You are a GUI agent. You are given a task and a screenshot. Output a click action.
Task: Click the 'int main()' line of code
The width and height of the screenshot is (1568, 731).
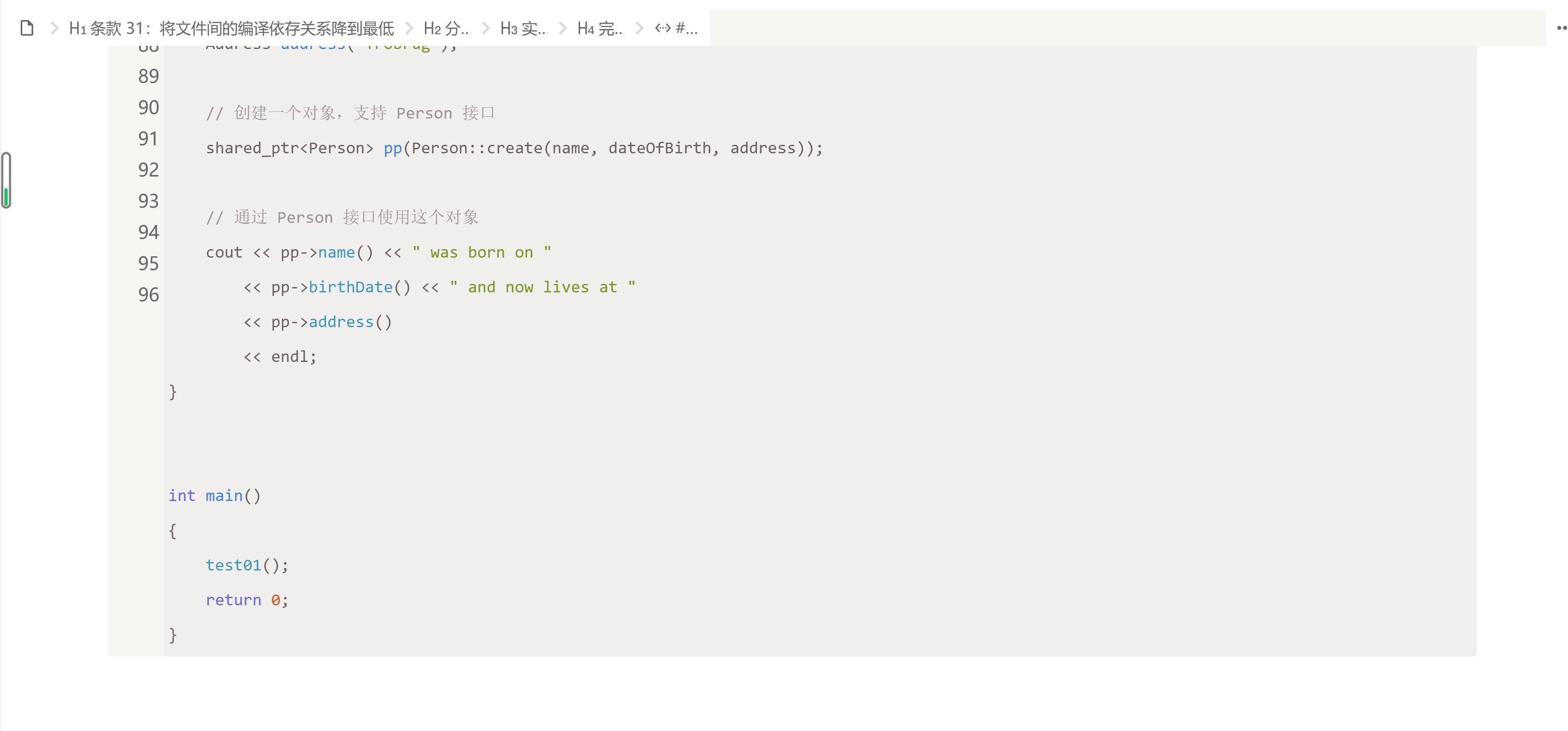[x=214, y=496]
